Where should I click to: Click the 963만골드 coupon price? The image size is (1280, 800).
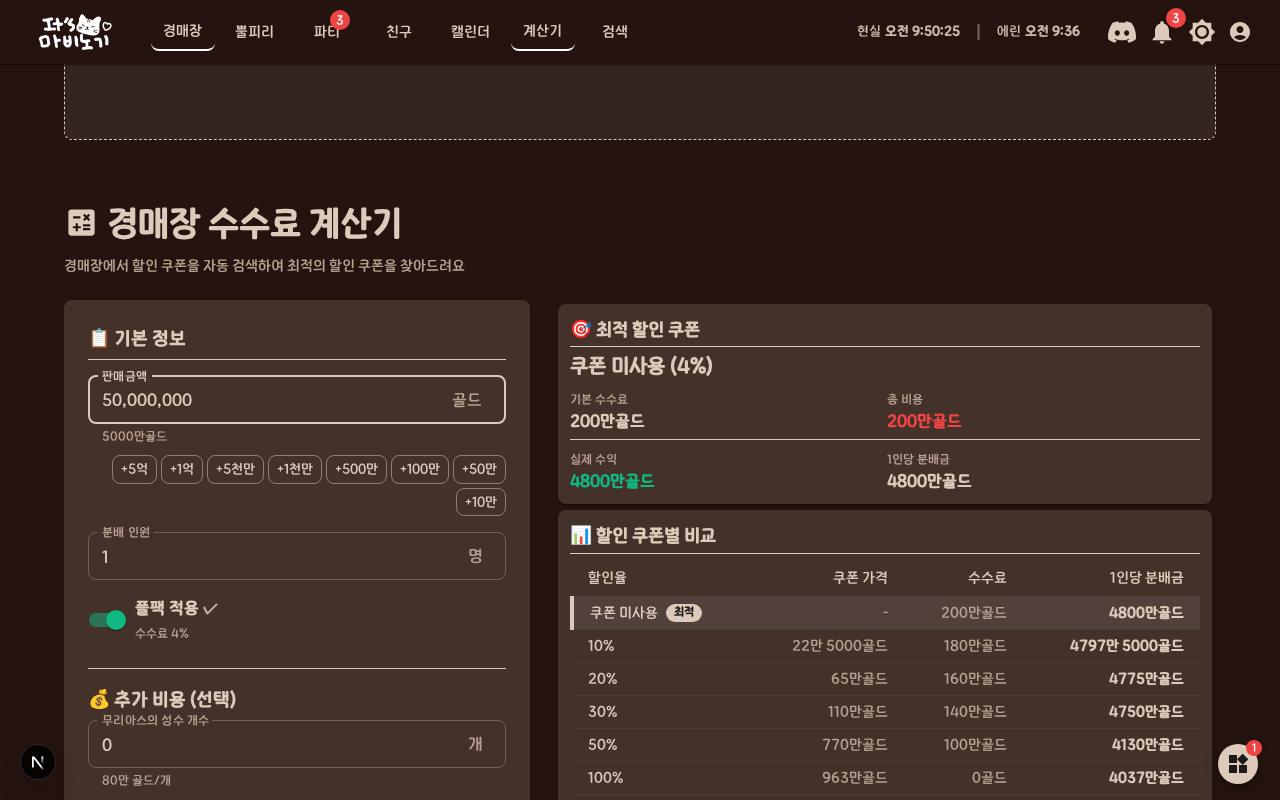855,778
